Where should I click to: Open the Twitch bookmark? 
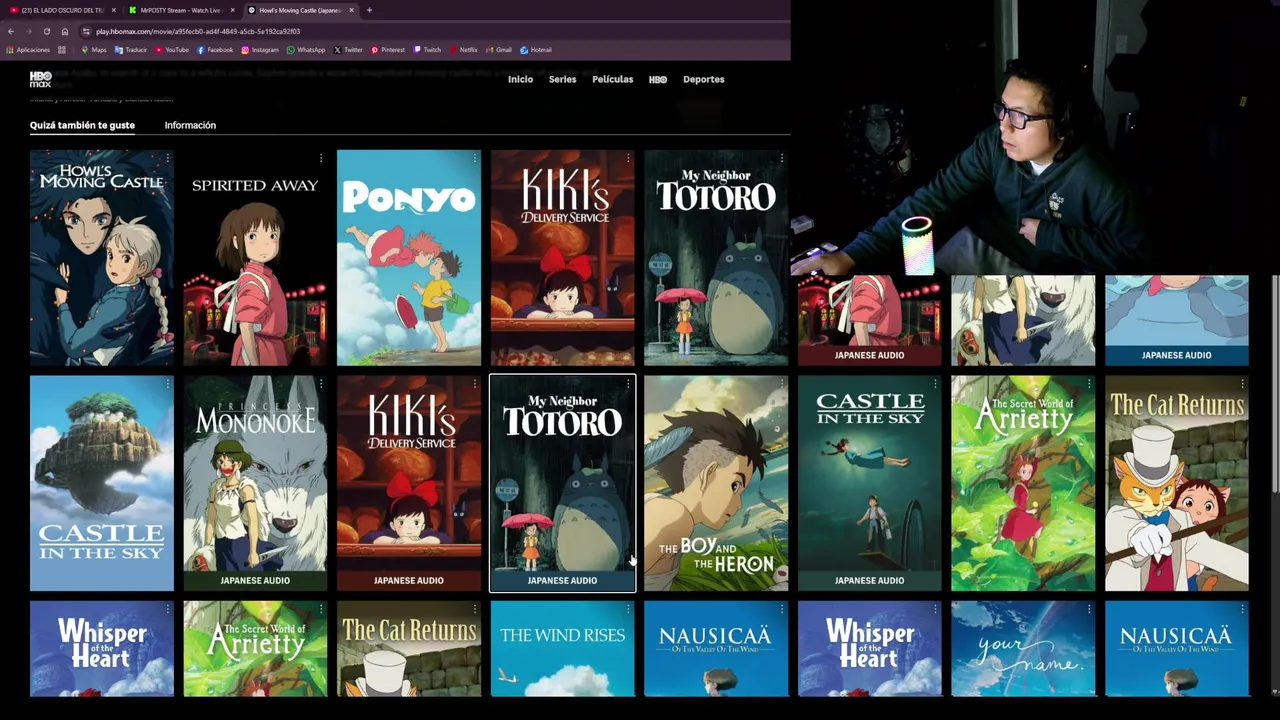[427, 50]
